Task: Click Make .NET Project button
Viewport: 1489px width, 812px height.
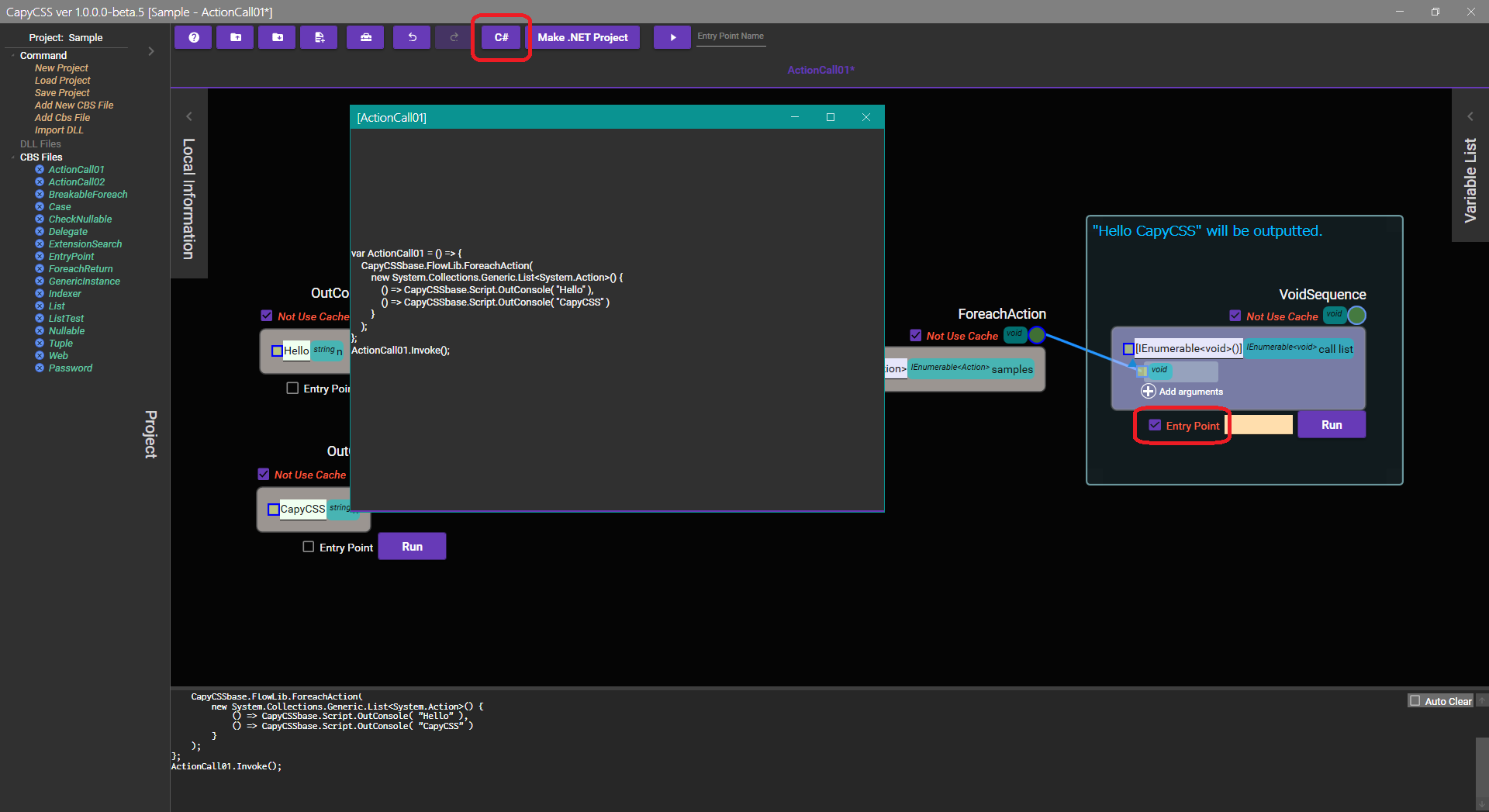Action: point(583,37)
